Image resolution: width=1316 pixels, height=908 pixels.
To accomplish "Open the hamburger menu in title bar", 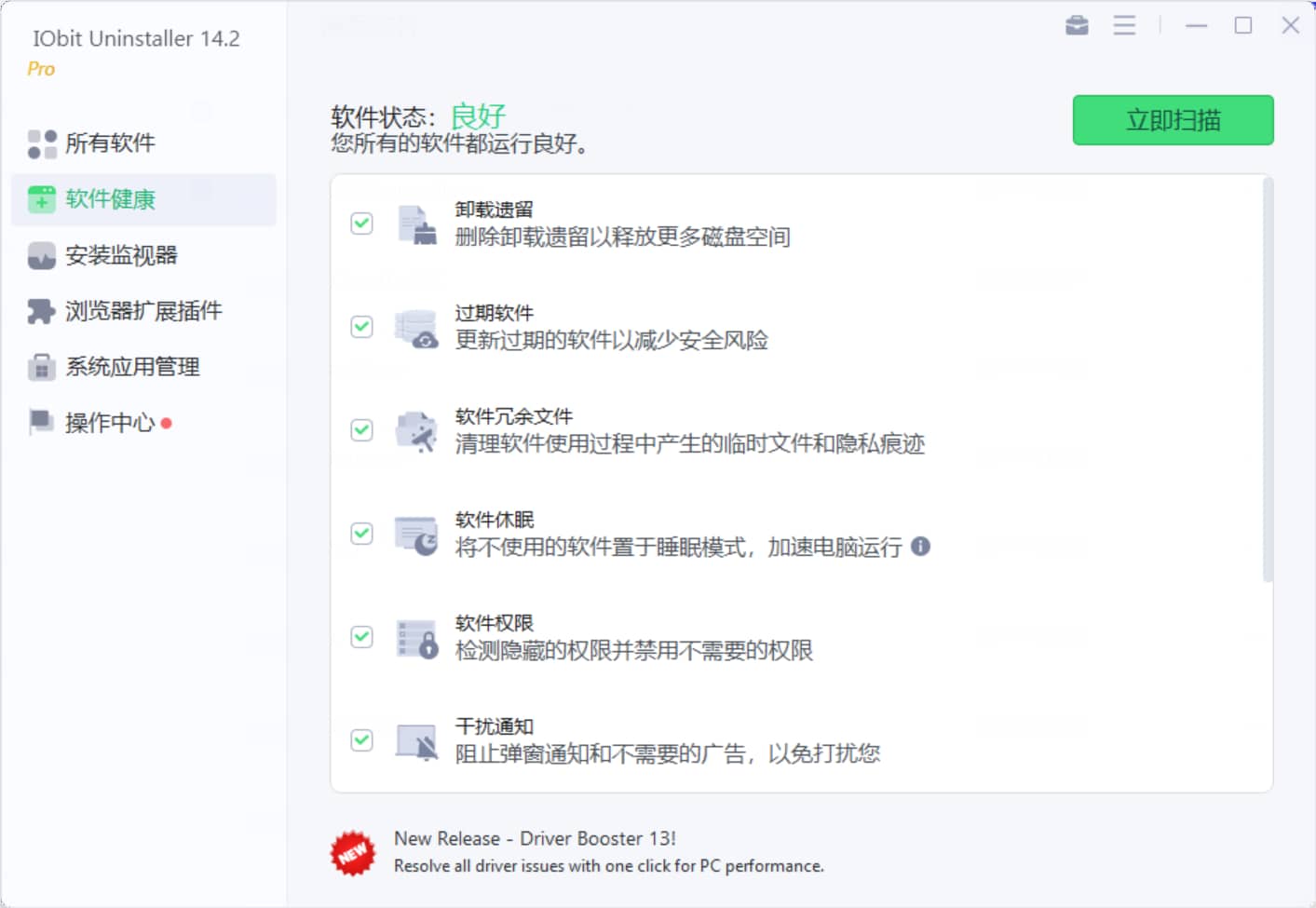I will (x=1124, y=25).
